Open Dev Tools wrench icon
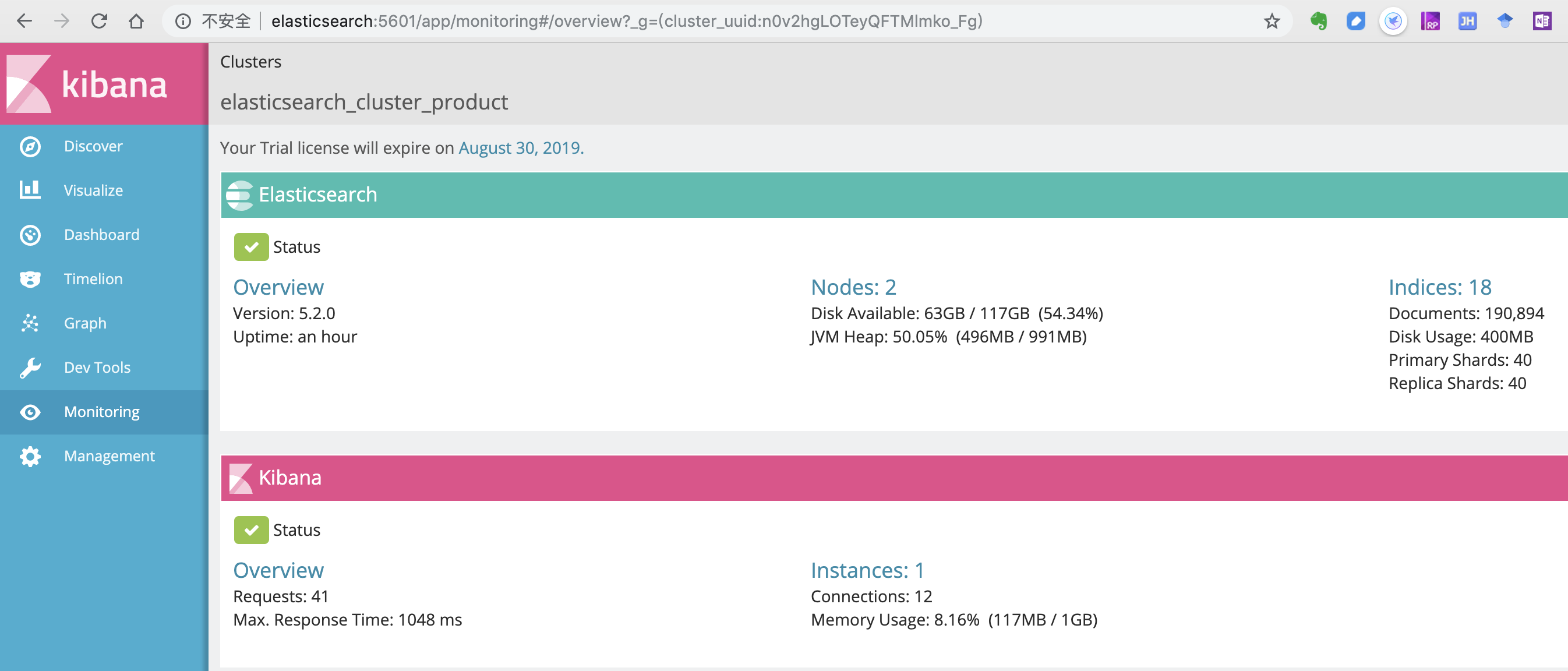This screenshot has height=671, width=1568. (x=30, y=368)
